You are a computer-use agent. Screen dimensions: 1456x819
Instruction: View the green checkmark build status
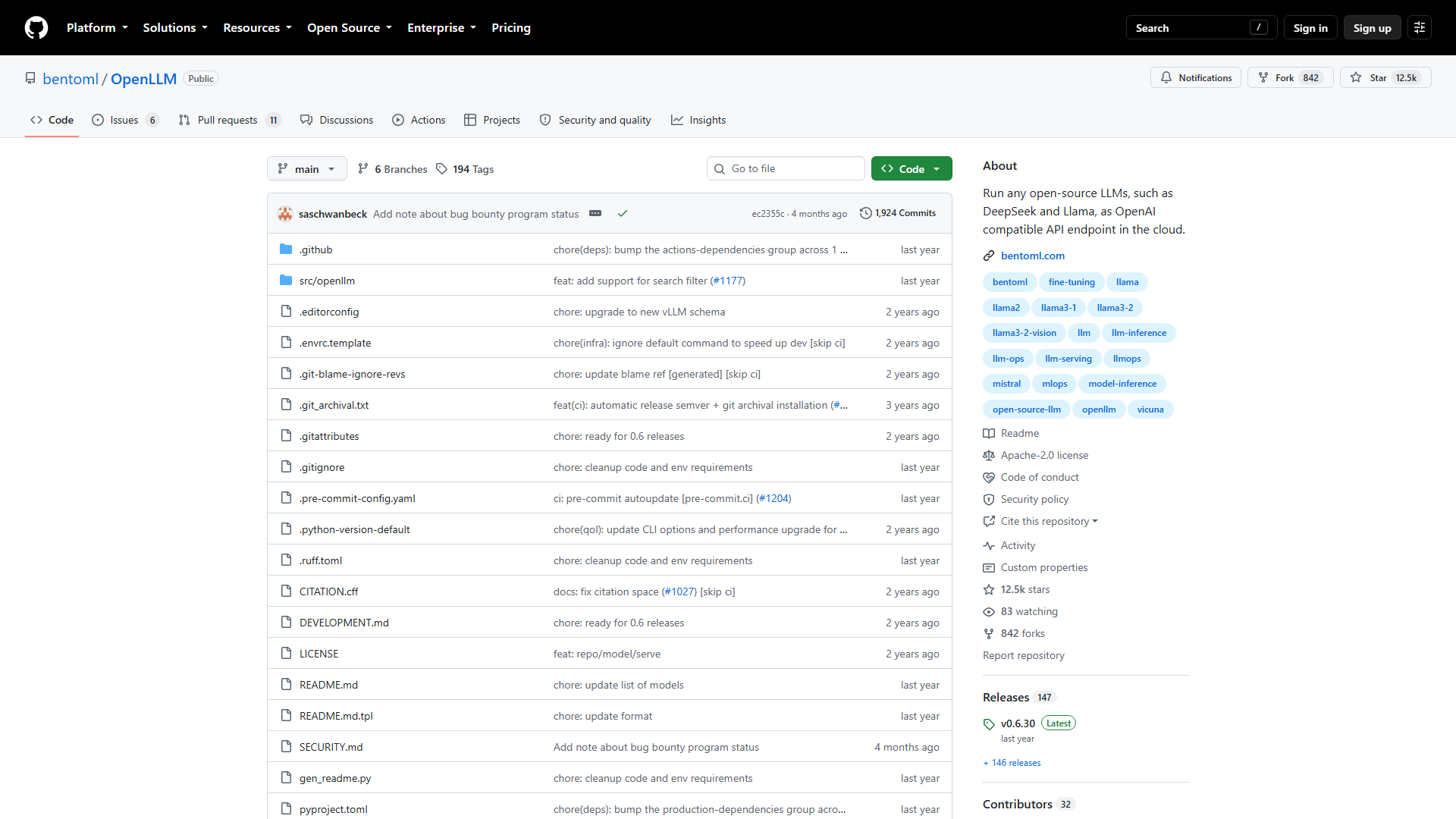tap(623, 214)
